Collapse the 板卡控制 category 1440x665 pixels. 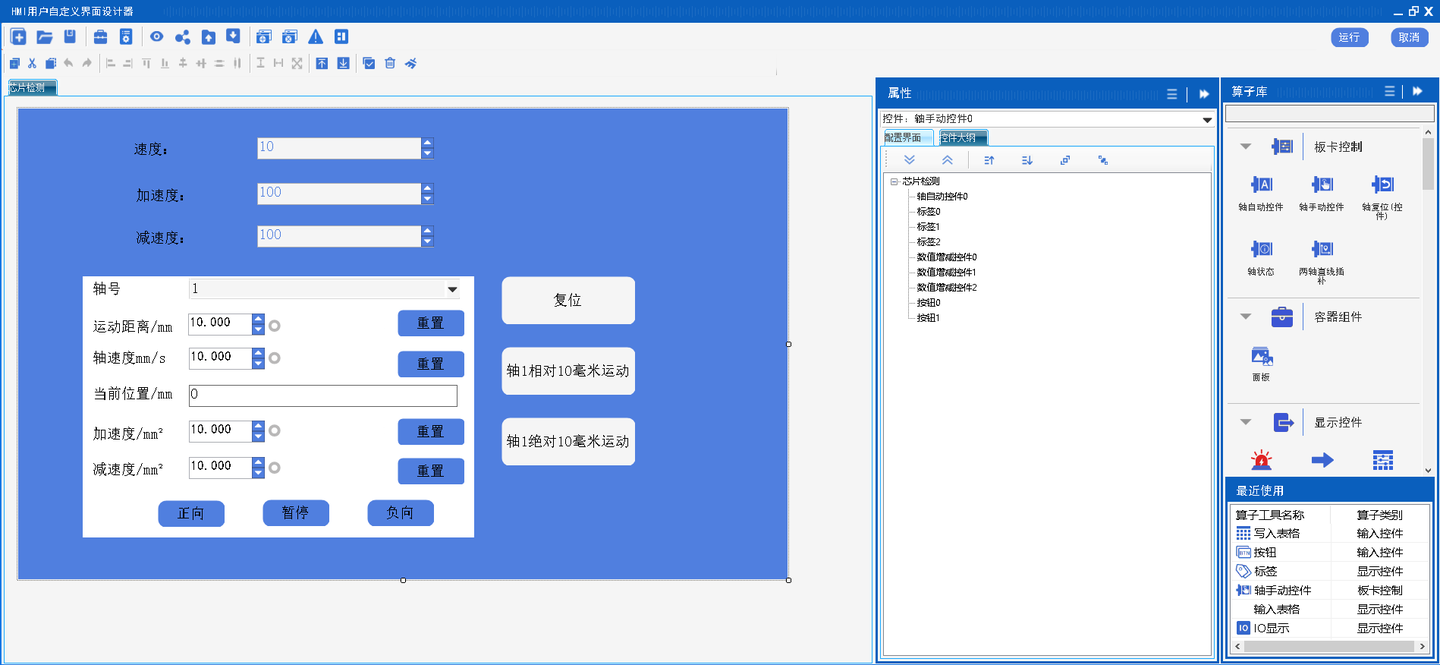tap(1246, 147)
